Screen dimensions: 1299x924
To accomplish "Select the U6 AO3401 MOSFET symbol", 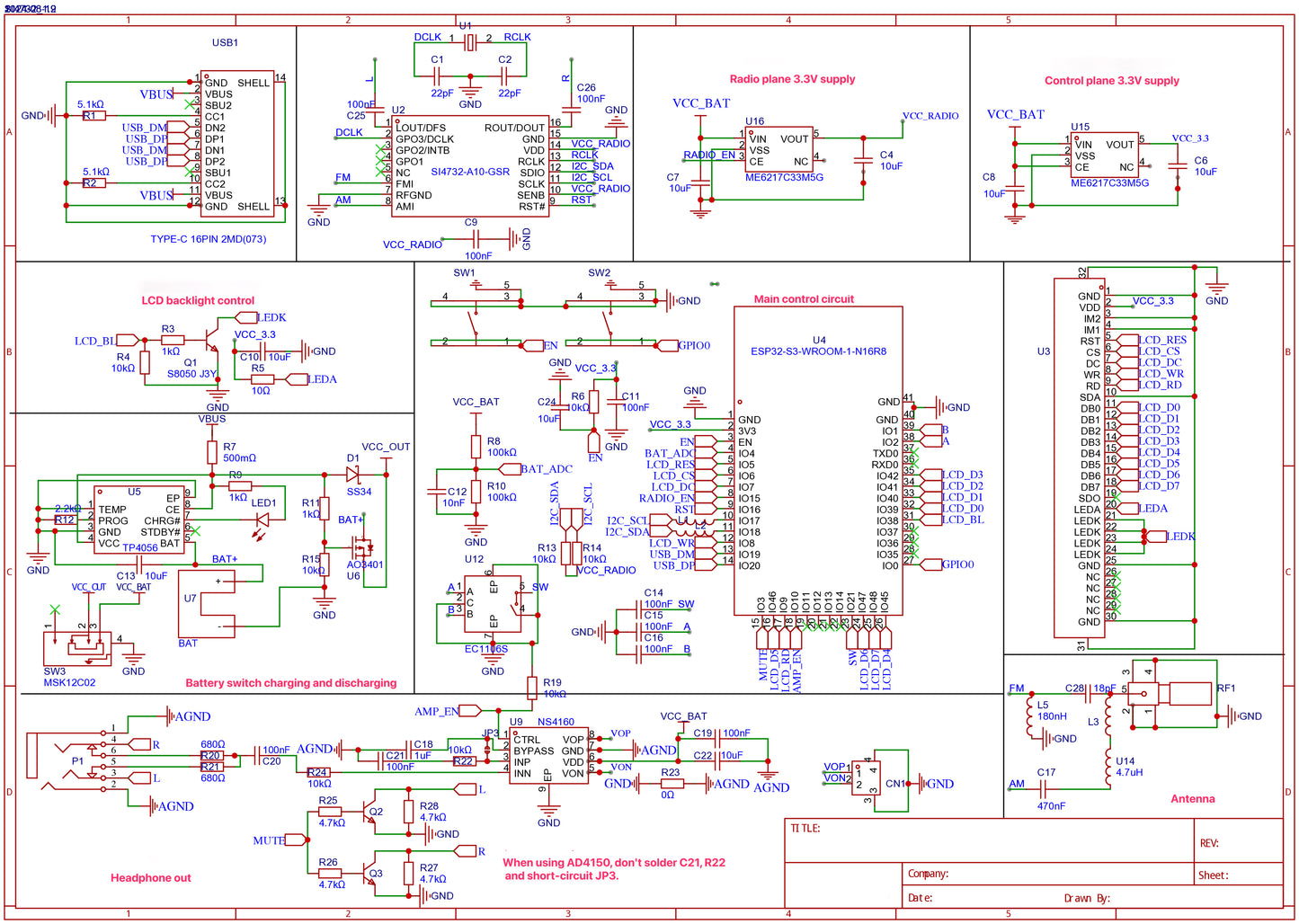I will pyautogui.click(x=363, y=546).
